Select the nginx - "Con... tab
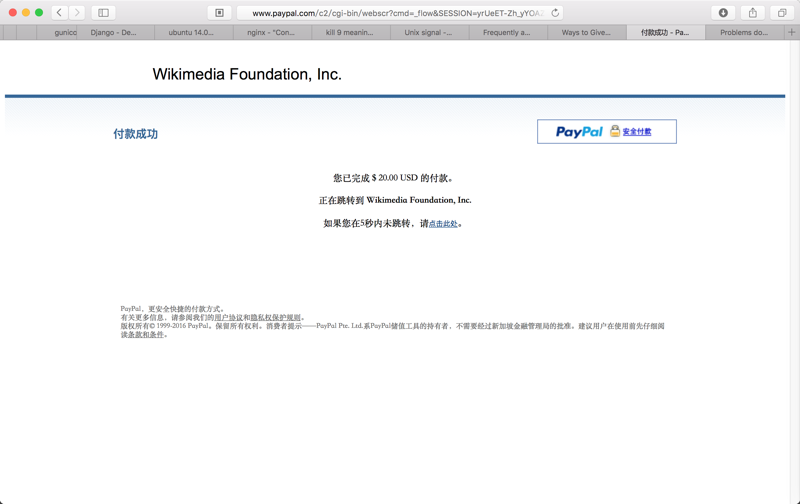The image size is (800, 504). (272, 32)
